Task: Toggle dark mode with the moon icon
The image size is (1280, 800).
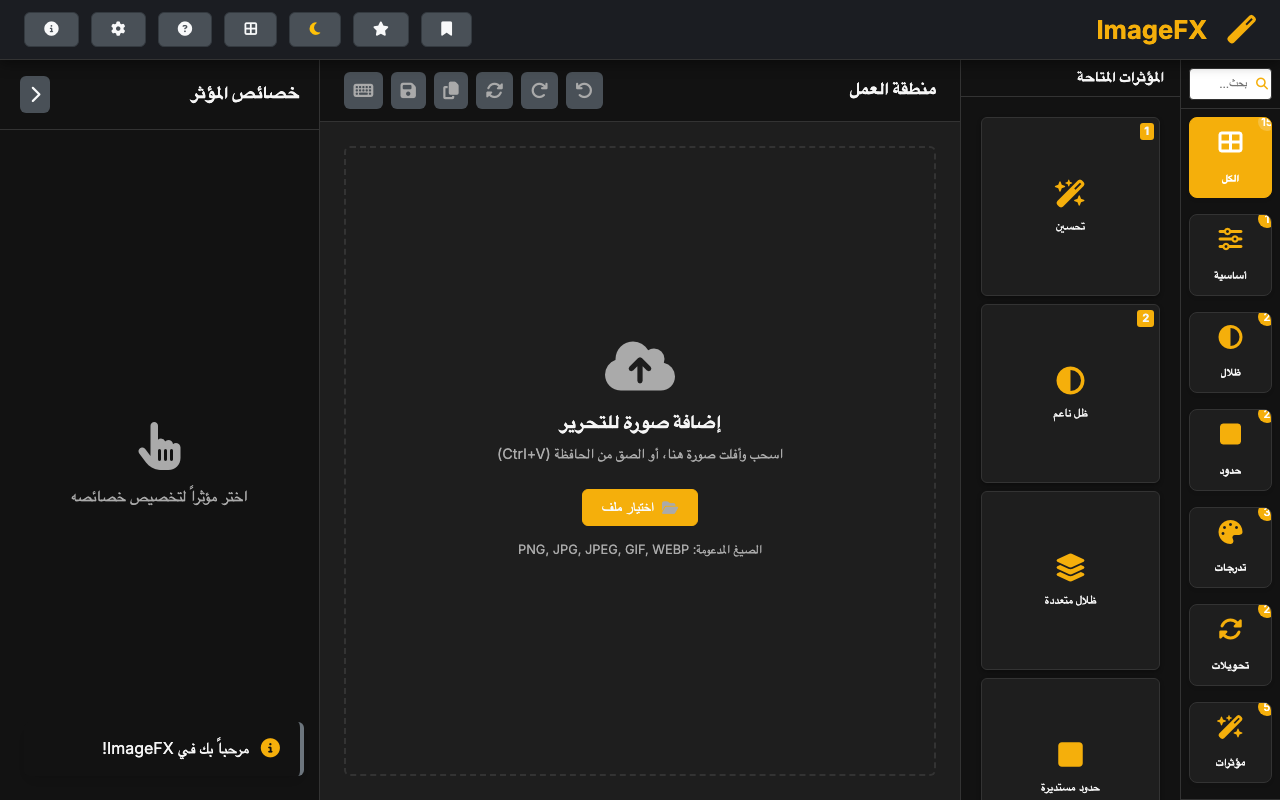Action: 315,29
